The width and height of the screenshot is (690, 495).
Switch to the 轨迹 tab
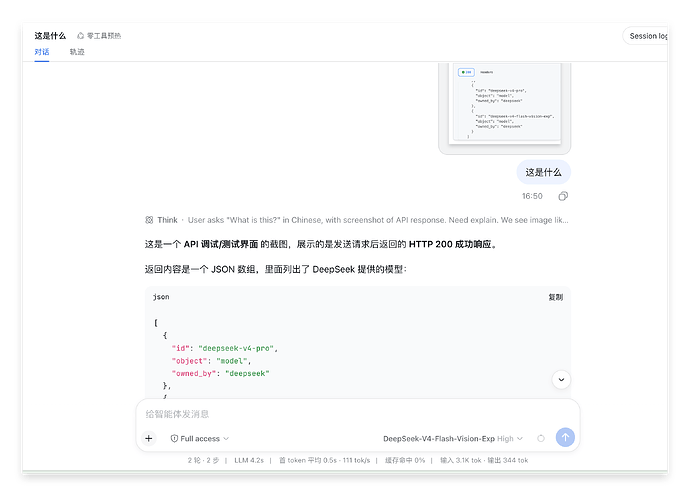point(77,52)
